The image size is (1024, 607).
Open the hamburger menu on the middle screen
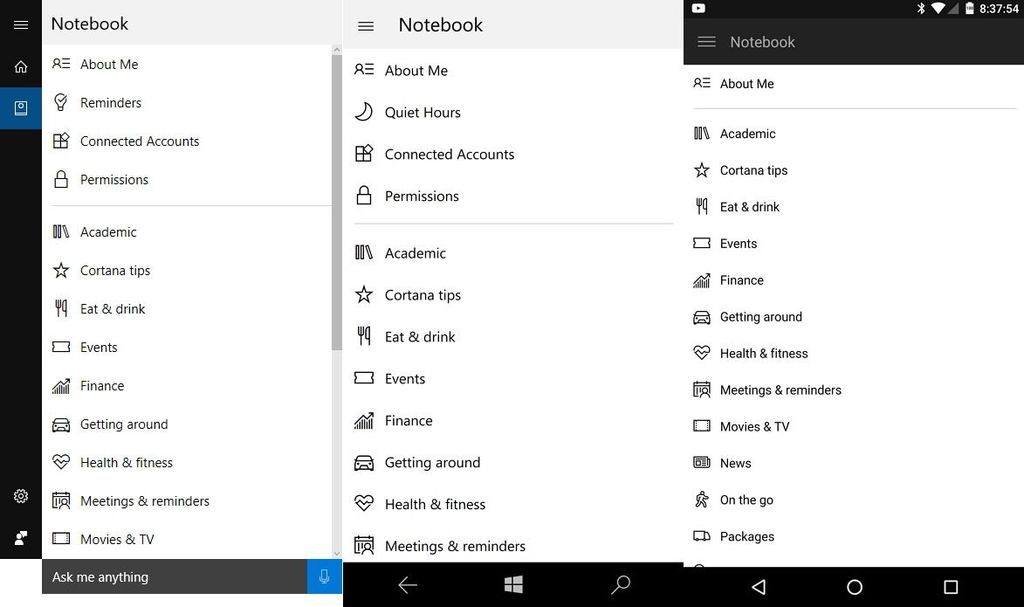point(365,27)
